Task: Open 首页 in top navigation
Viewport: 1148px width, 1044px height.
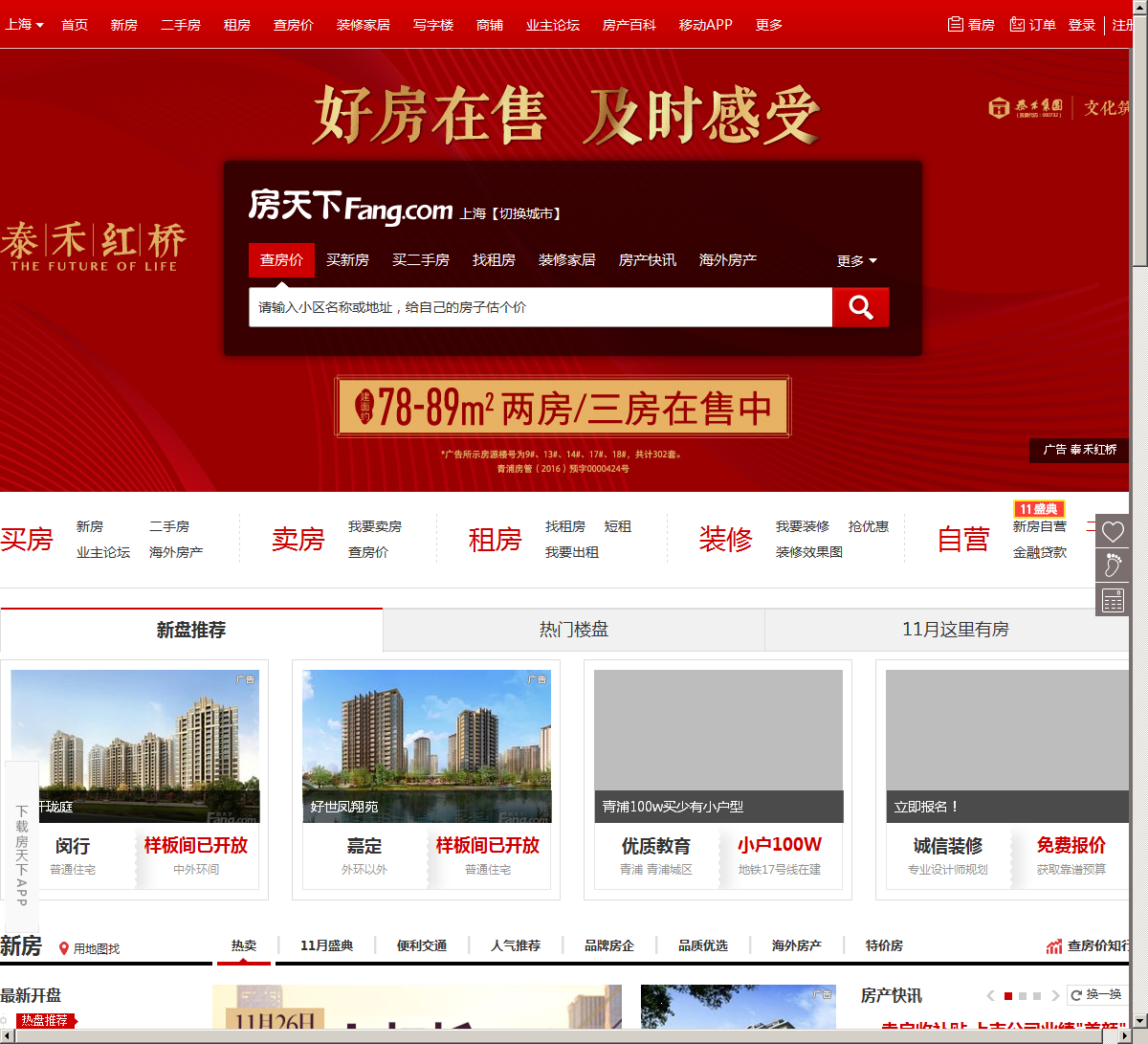Action: click(75, 25)
